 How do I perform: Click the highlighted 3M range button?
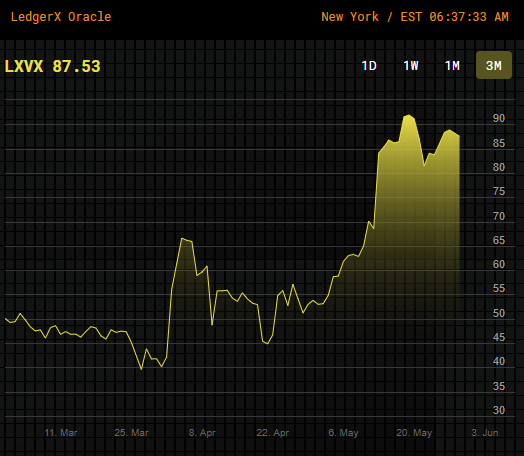coord(494,65)
